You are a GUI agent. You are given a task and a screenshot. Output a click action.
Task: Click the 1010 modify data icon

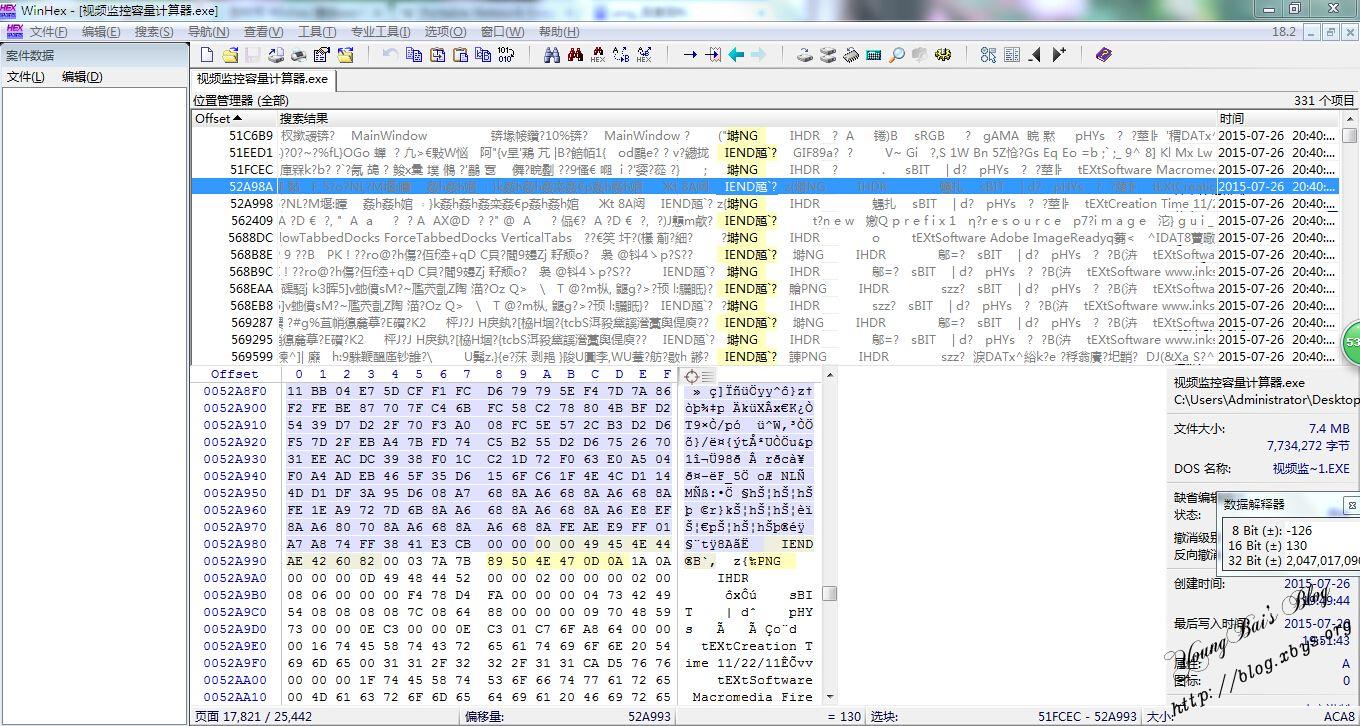[506, 55]
